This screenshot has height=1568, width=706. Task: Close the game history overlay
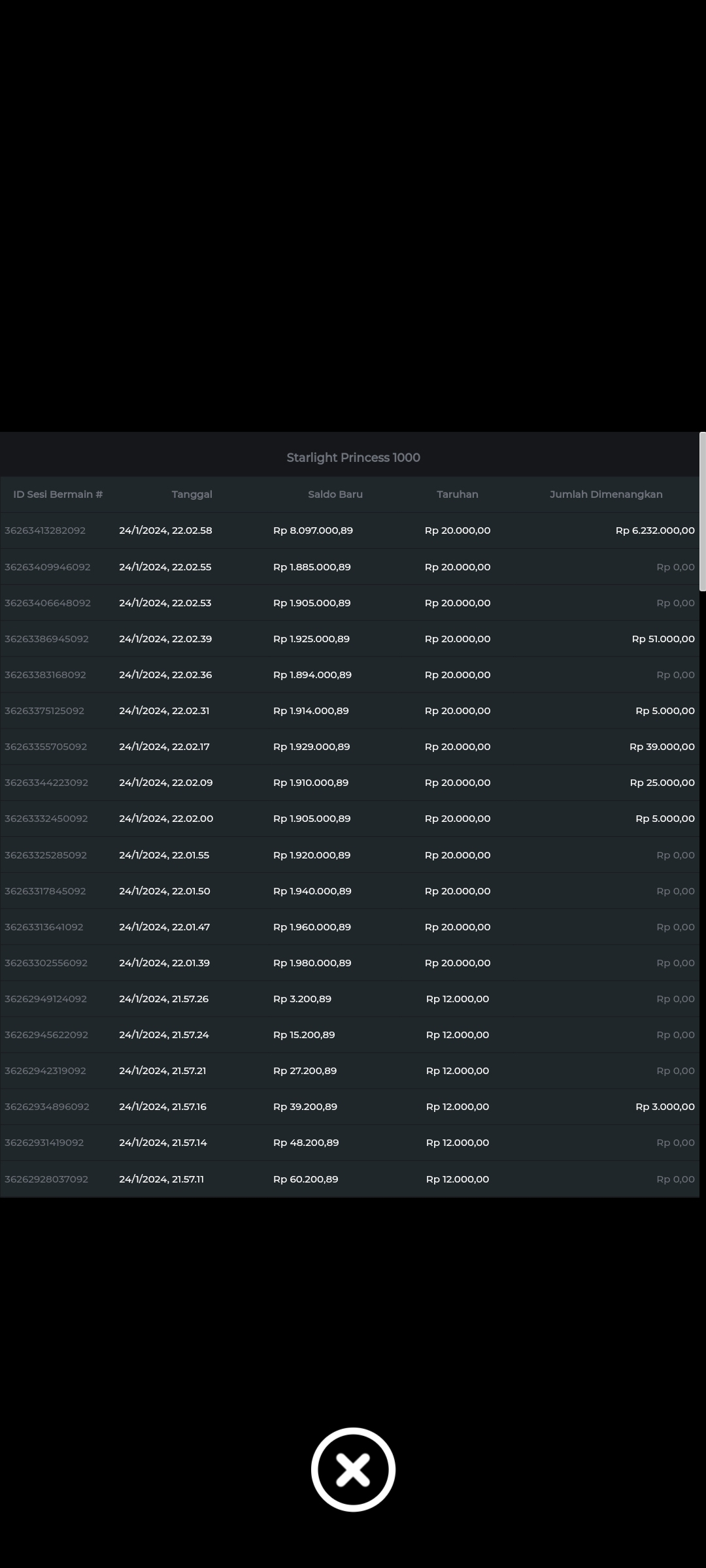point(353,1469)
